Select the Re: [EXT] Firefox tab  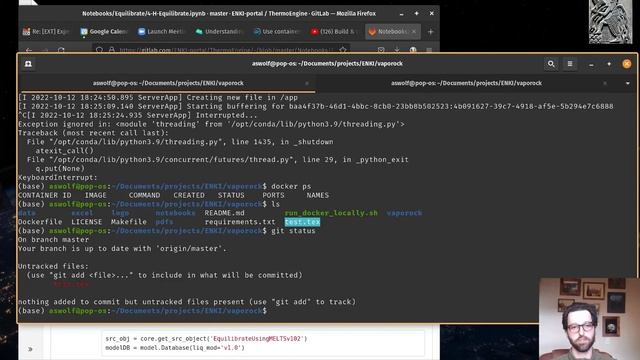pos(46,31)
